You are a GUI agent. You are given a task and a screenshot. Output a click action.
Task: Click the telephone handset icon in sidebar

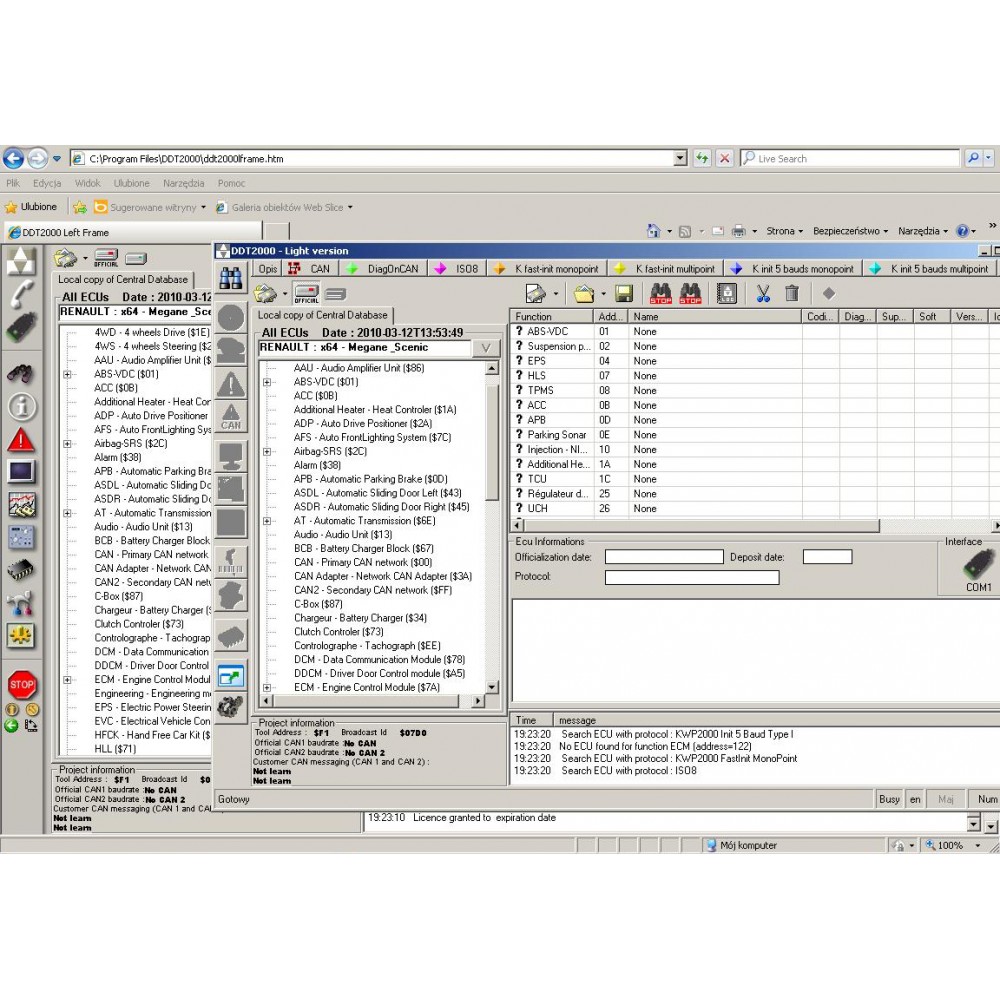point(21,295)
